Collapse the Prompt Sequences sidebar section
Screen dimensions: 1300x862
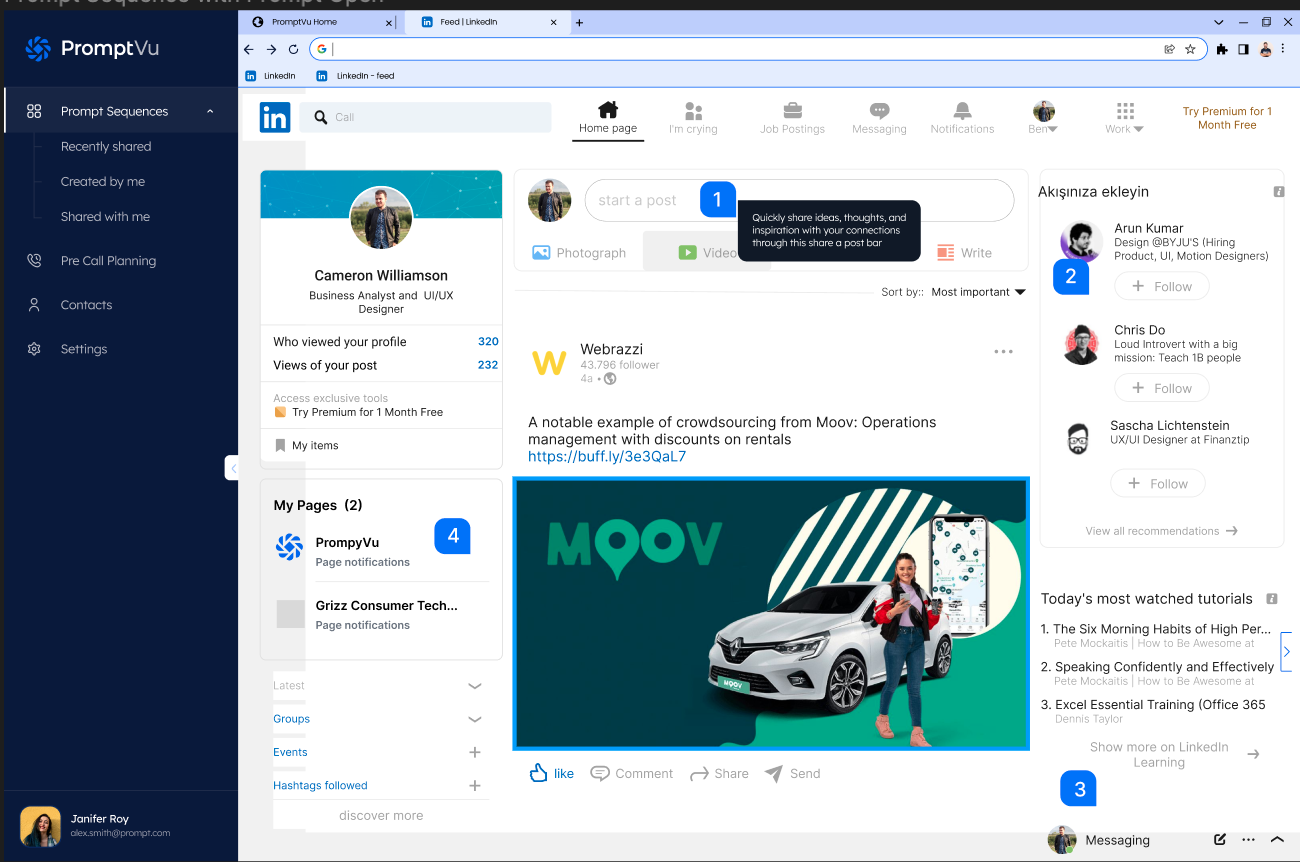pyautogui.click(x=210, y=111)
